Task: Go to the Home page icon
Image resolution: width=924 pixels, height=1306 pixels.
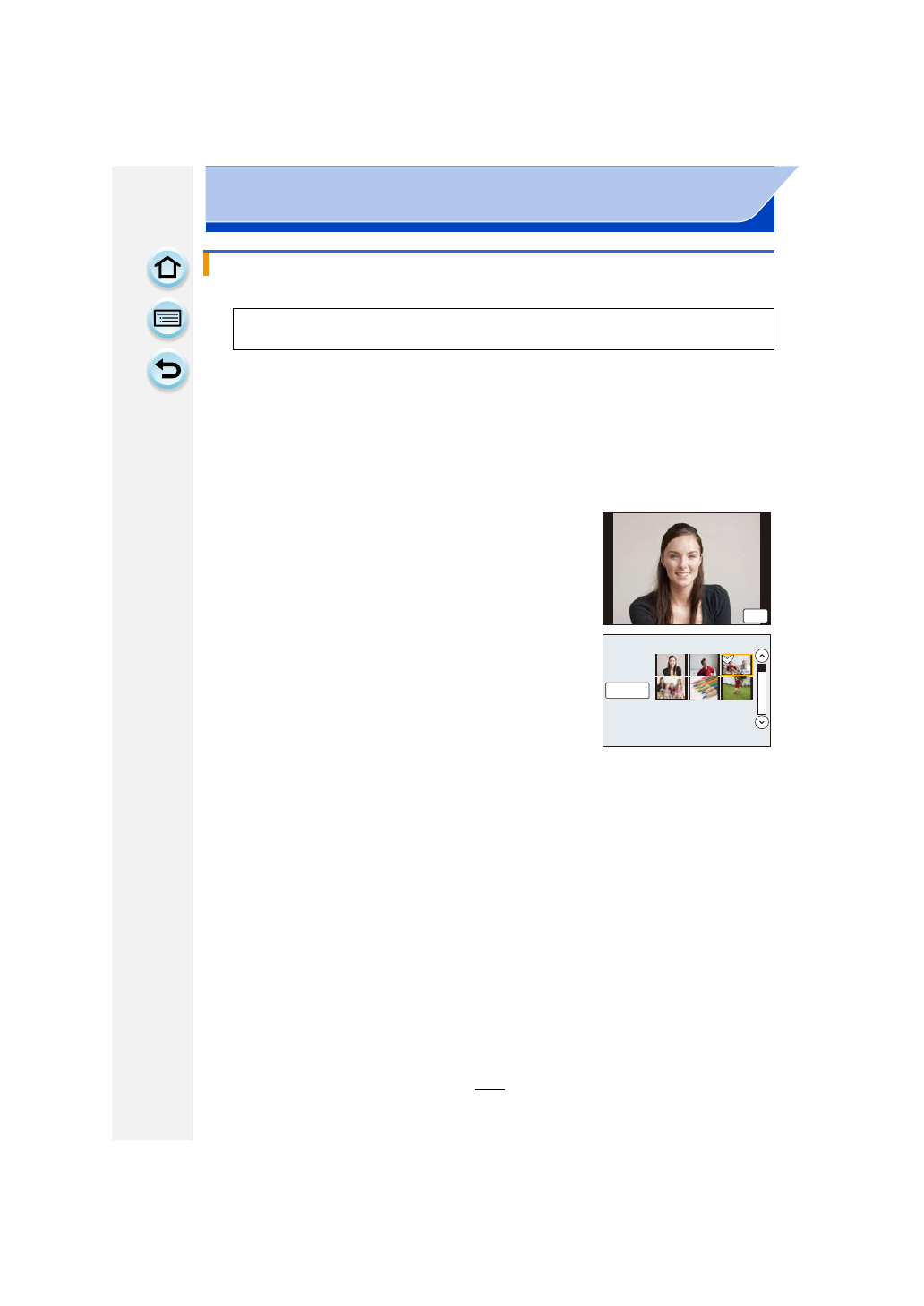Action: coord(167,268)
